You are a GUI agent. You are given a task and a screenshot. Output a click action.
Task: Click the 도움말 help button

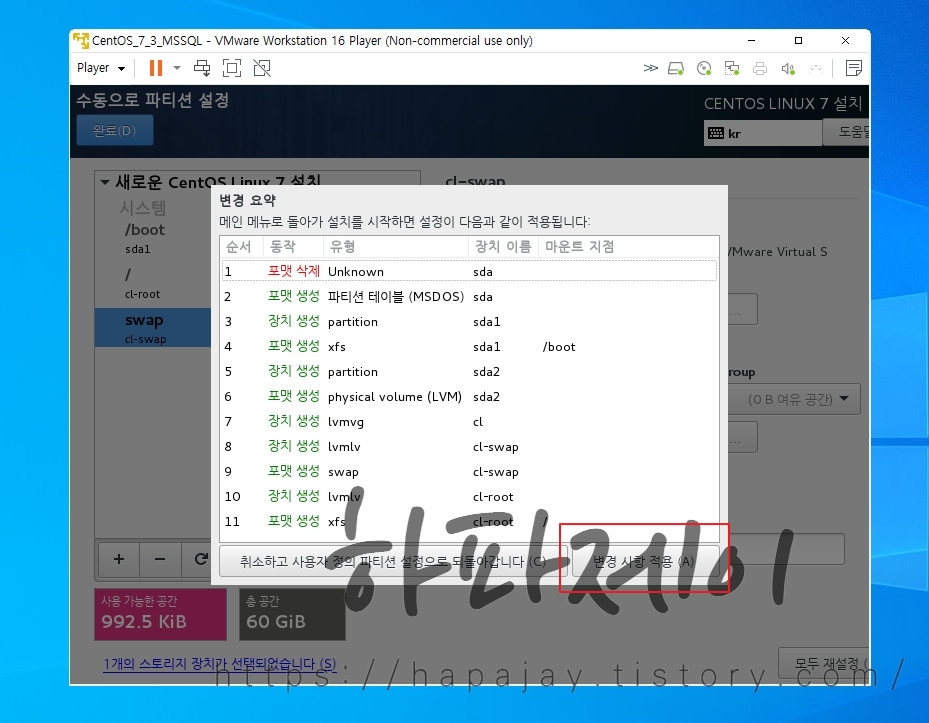coord(846,132)
